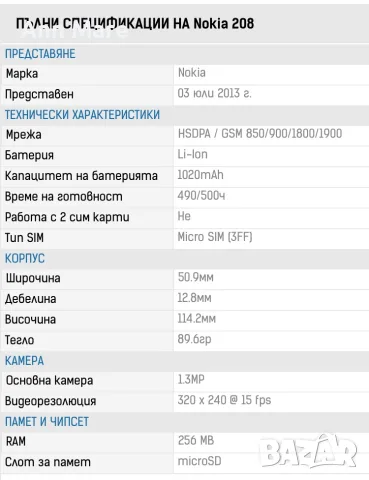Select the 12.8мм thickness value
The height and width of the screenshot is (480, 369).
(194, 298)
